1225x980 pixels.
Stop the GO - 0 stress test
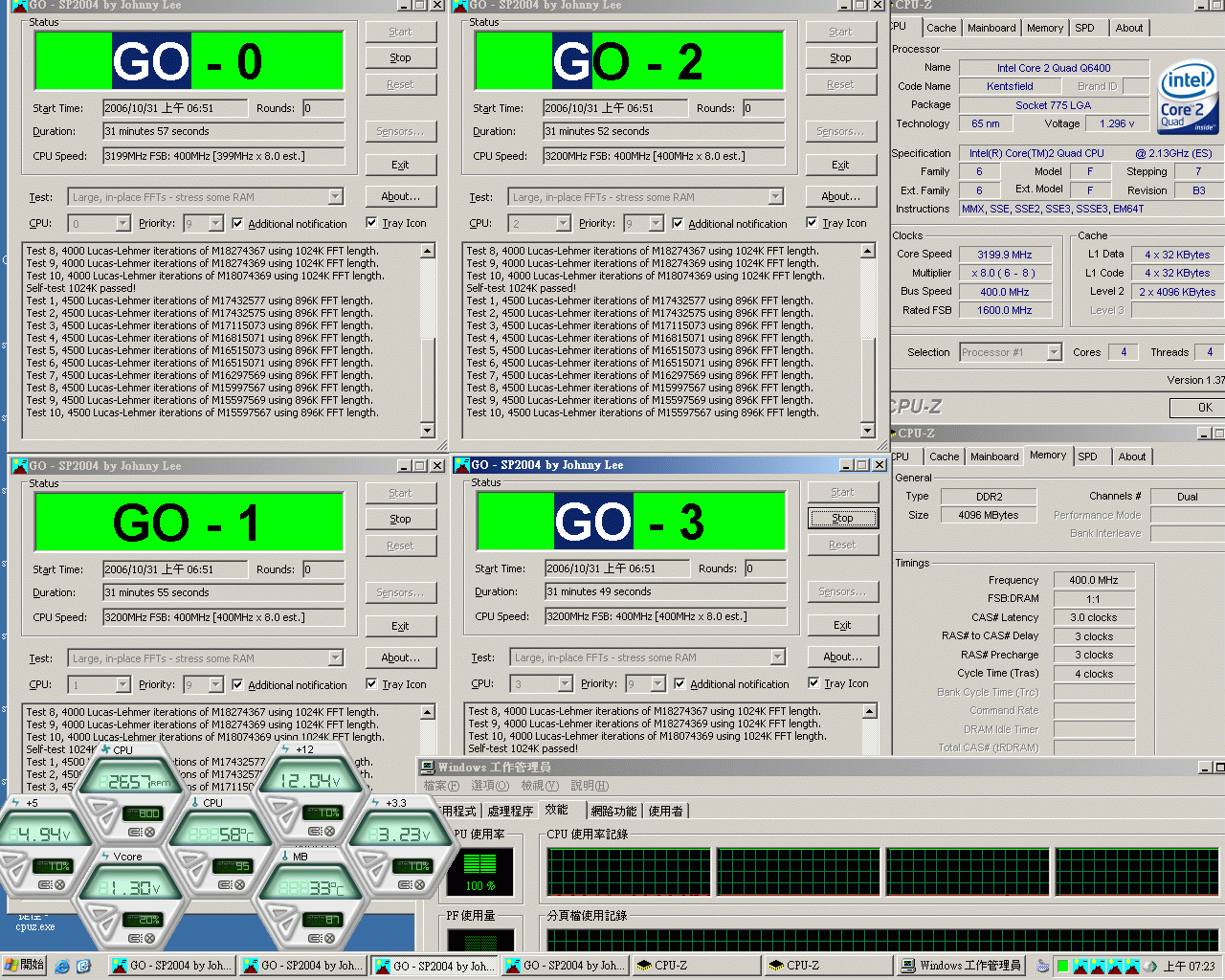(400, 57)
